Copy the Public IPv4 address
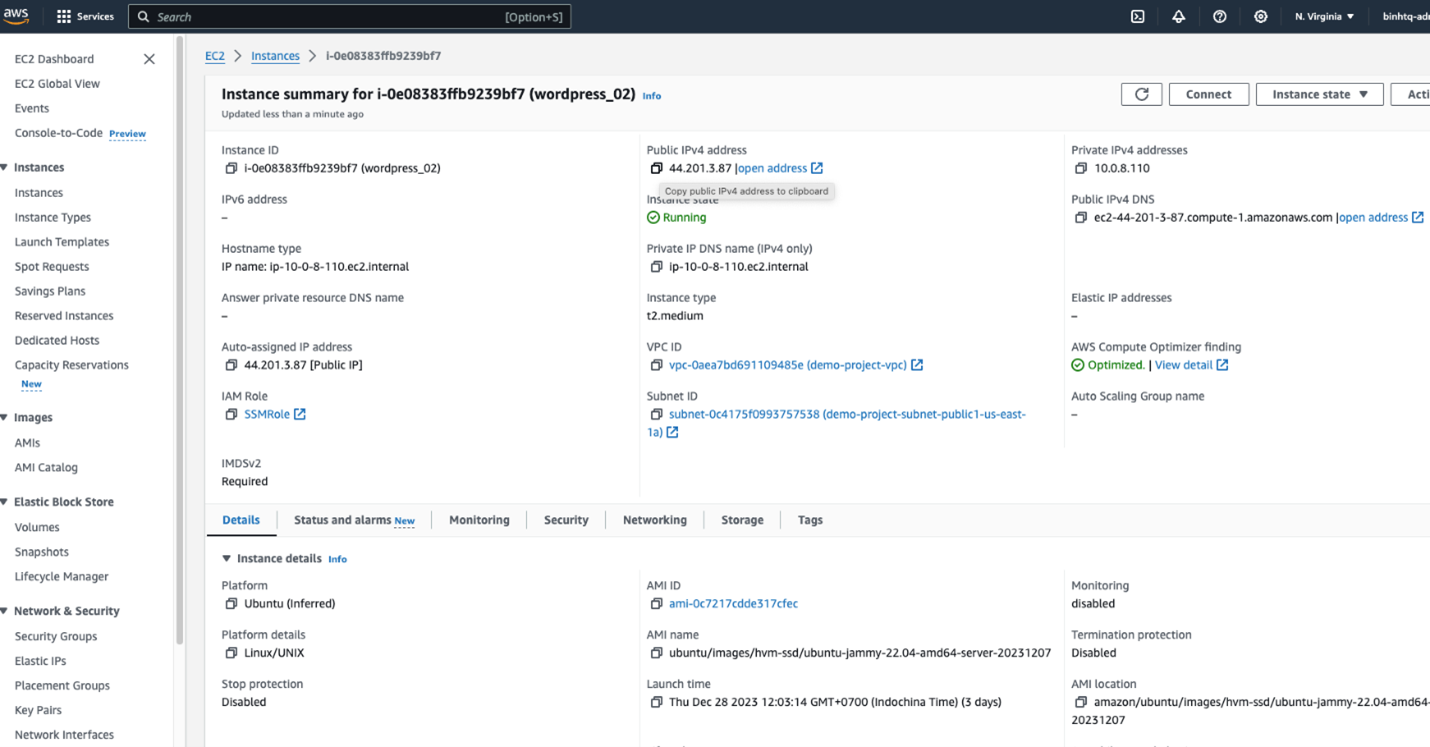This screenshot has width=1430, height=747. pos(656,168)
